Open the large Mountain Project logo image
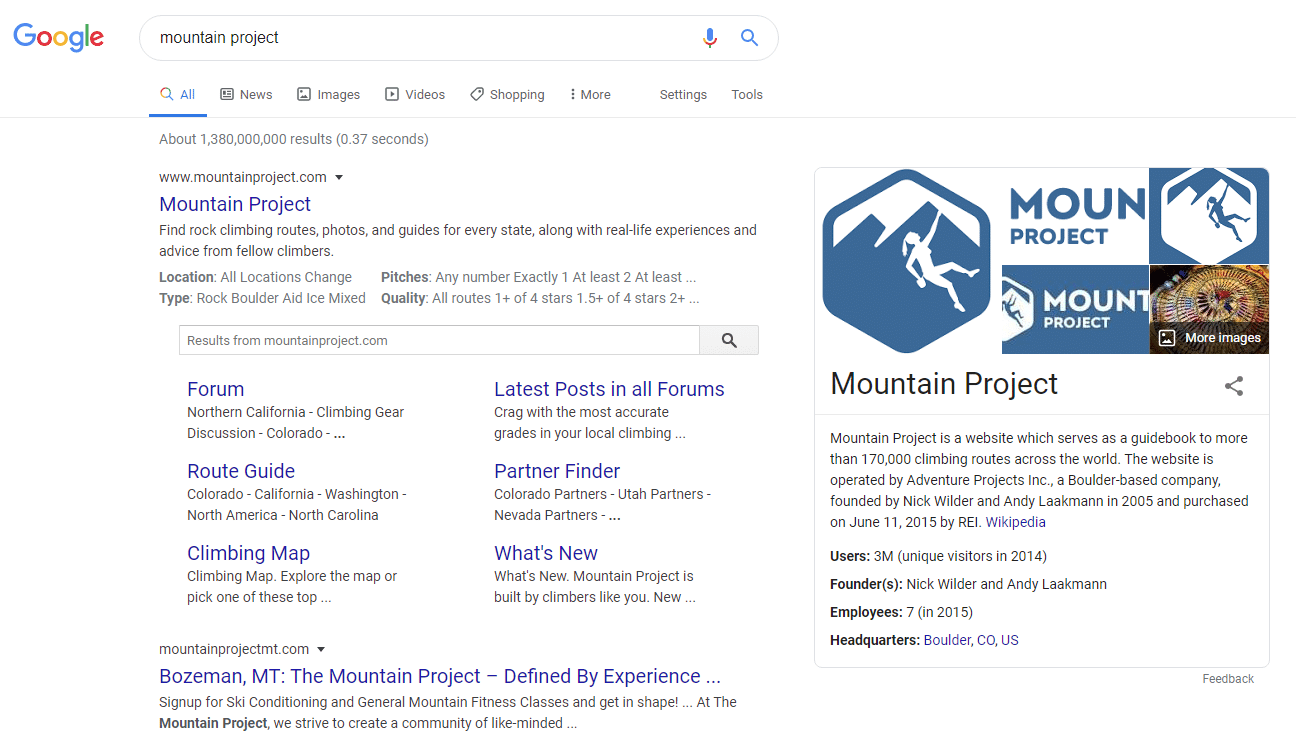Image resolution: width=1296 pixels, height=746 pixels. pos(907,261)
